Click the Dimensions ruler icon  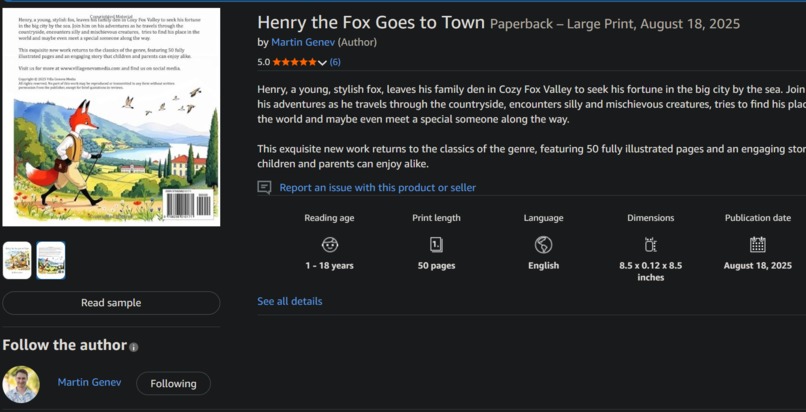coord(650,245)
